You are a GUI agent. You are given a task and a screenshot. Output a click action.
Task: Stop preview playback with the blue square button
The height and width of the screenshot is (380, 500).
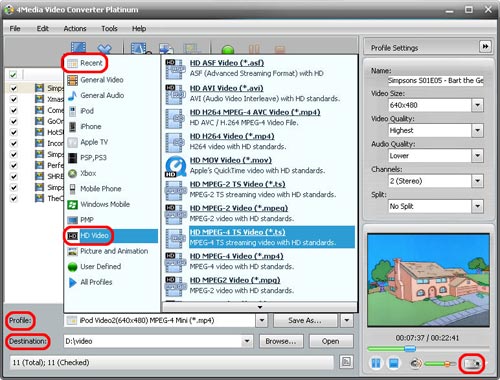tap(393, 363)
